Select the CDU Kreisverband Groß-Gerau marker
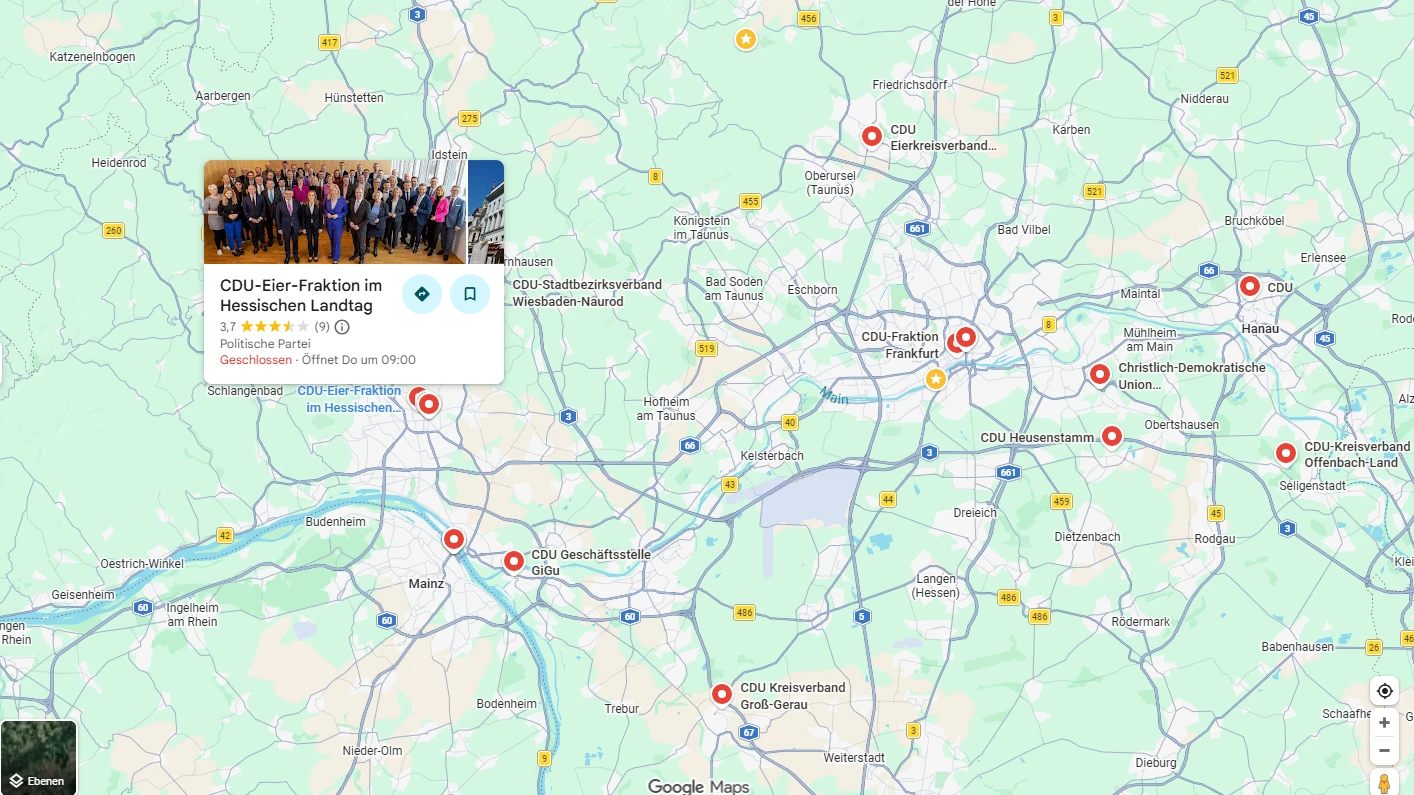 pyautogui.click(x=722, y=693)
